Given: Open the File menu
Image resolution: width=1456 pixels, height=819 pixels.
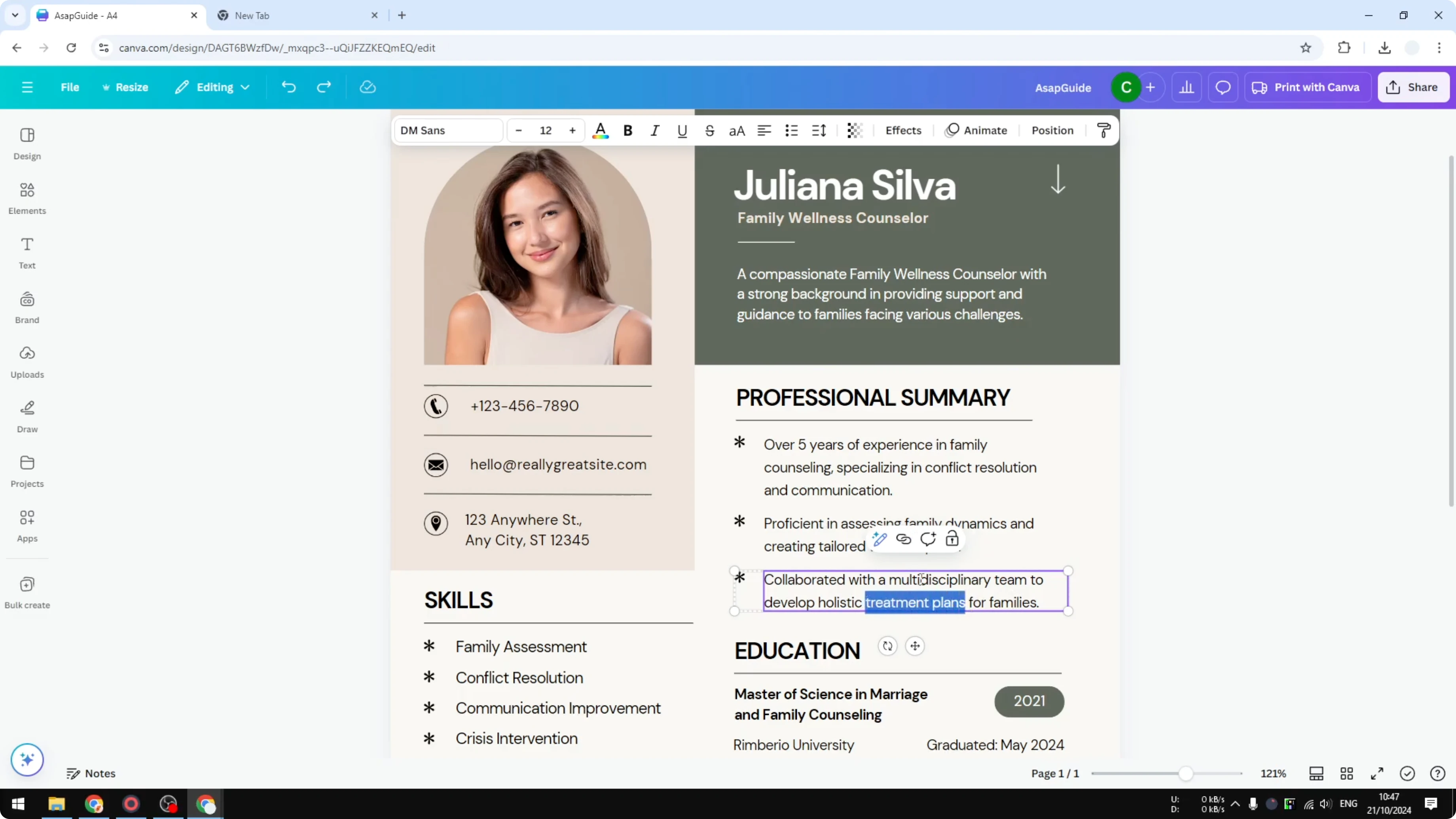Looking at the screenshot, I should point(70,87).
